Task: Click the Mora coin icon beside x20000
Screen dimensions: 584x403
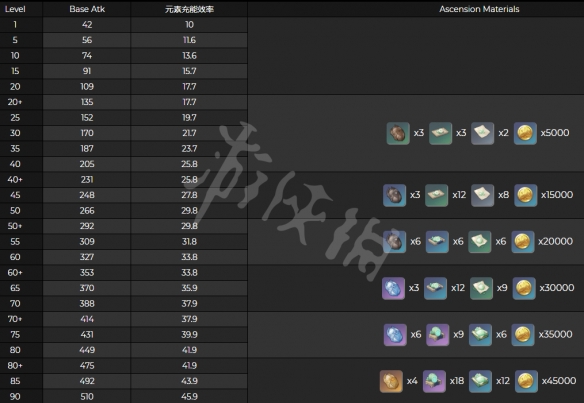Action: pos(523,241)
